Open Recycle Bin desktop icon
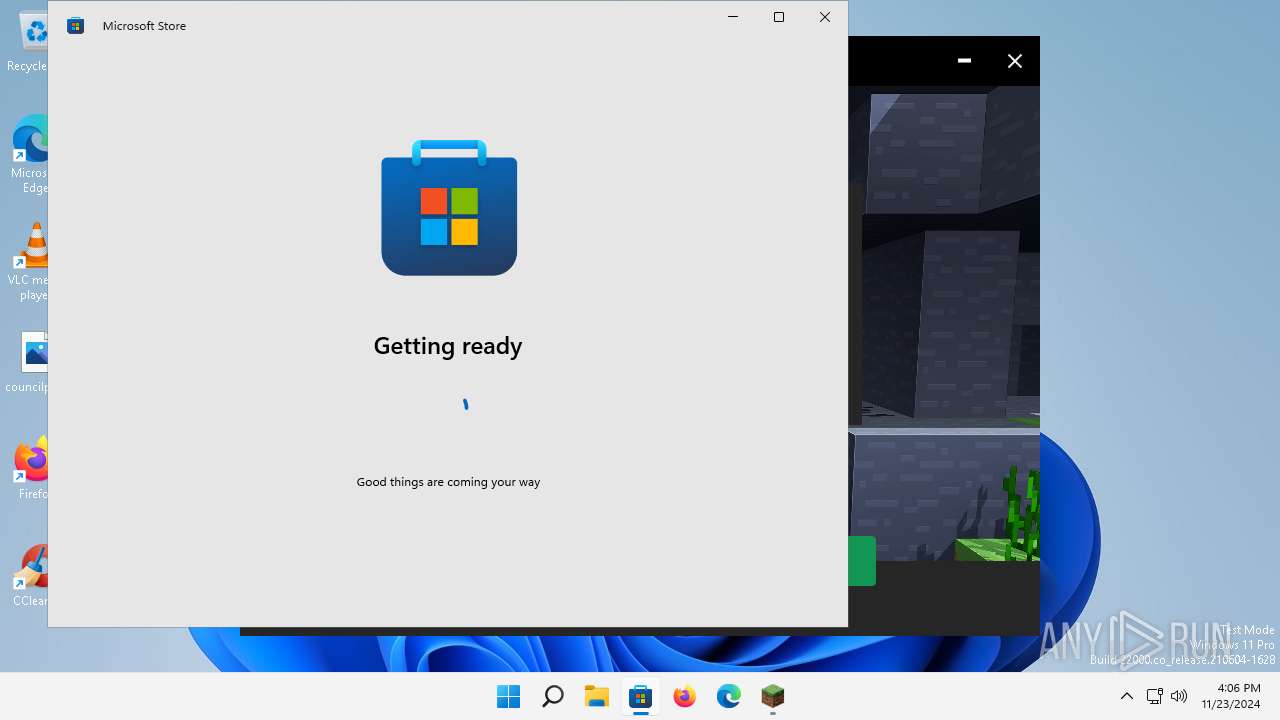 [27, 44]
